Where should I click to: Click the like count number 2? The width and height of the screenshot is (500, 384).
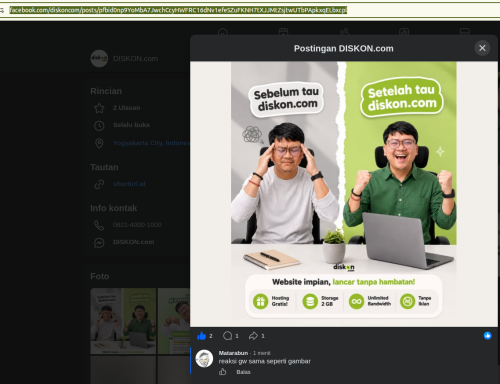click(x=211, y=336)
